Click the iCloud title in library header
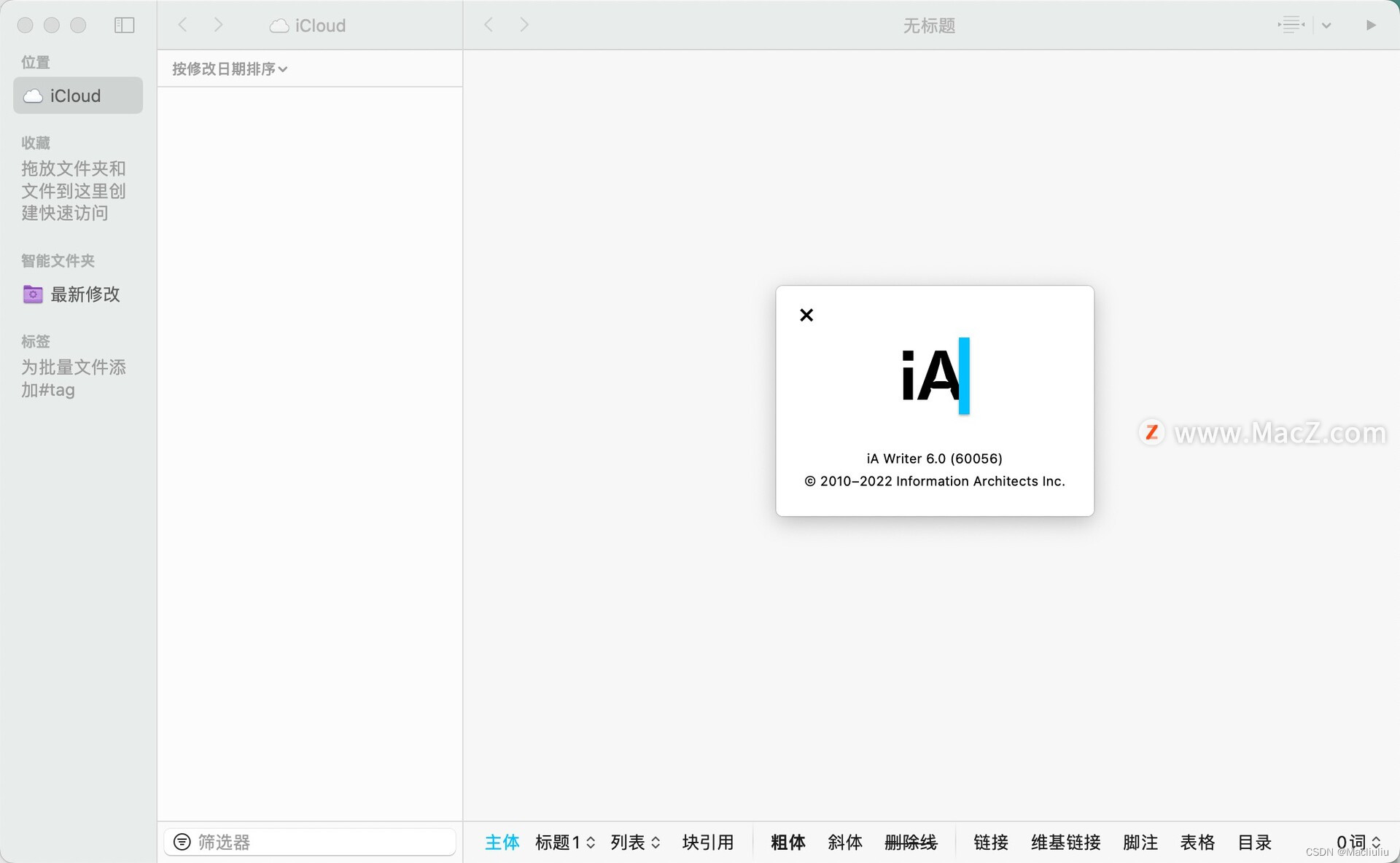The image size is (1400, 863). pos(308,26)
